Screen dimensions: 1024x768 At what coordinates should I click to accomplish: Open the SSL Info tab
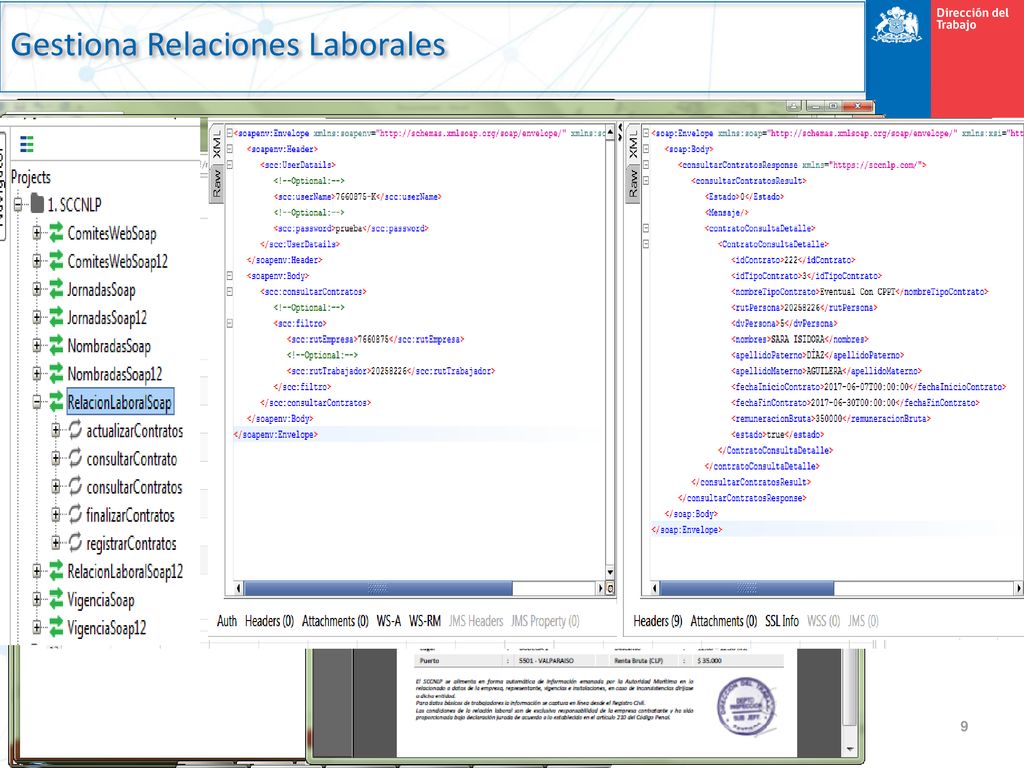(x=782, y=621)
